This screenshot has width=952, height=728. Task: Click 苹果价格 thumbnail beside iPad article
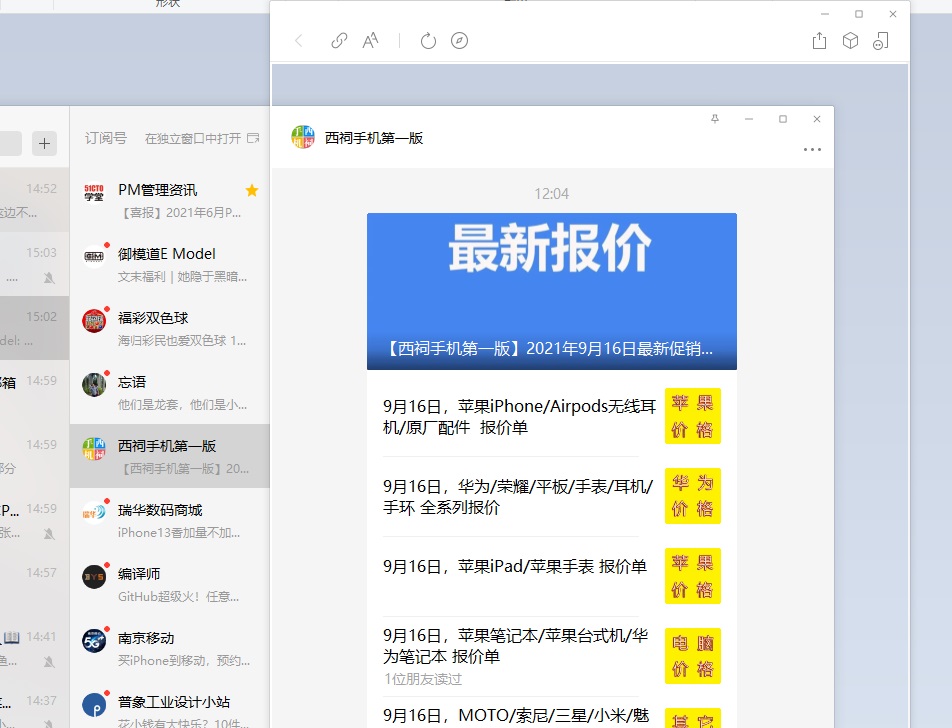[x=693, y=576]
